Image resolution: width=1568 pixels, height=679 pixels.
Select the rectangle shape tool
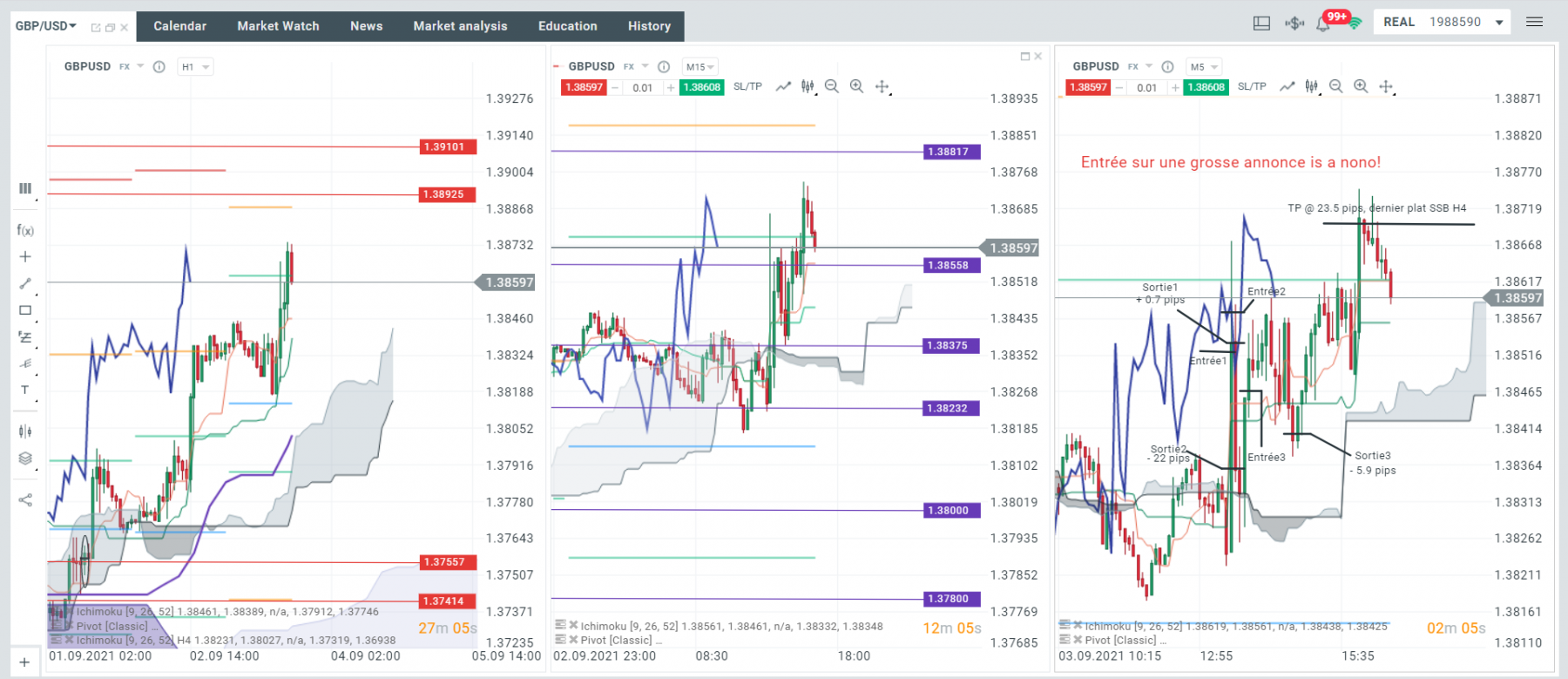25,310
